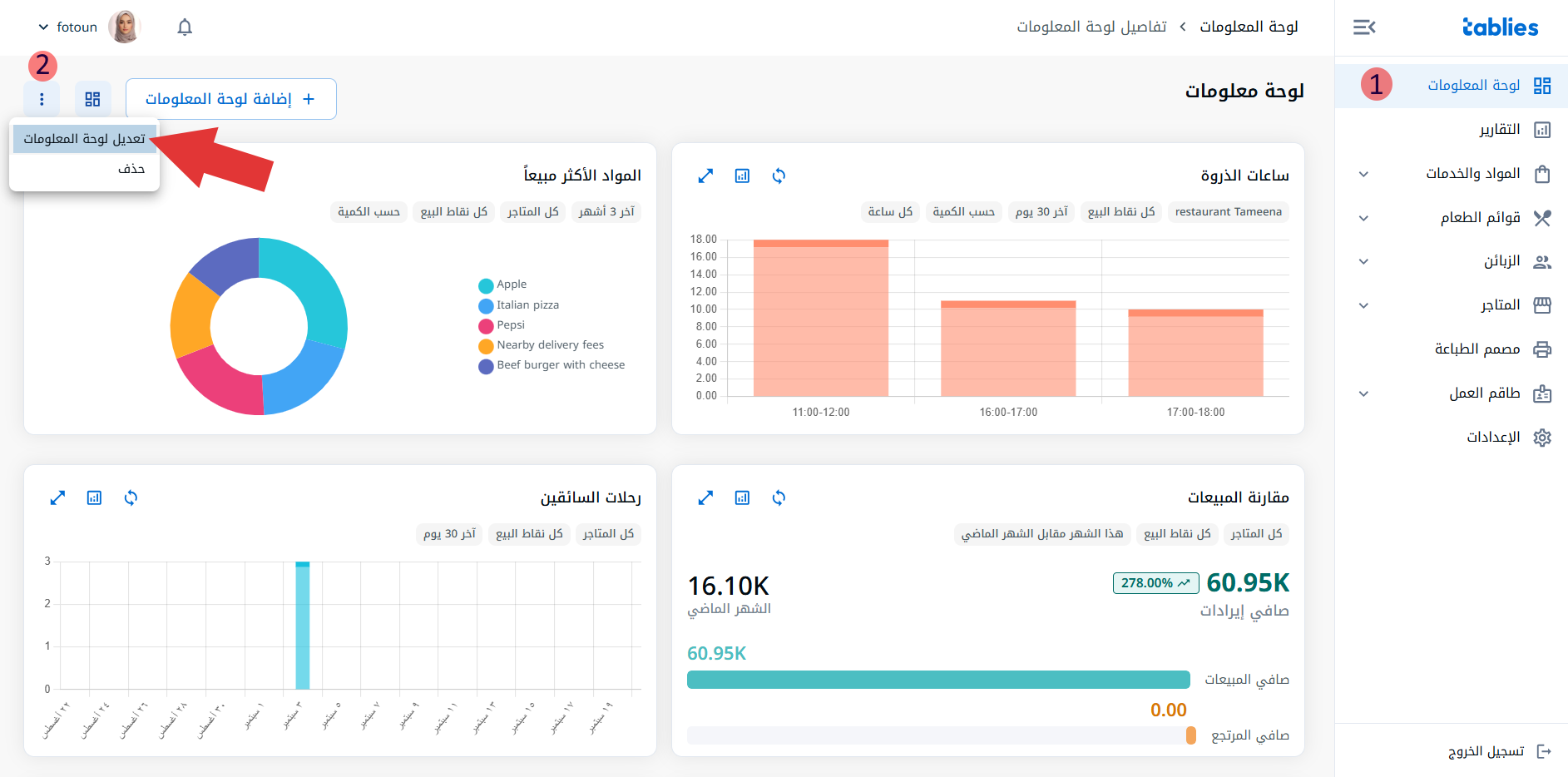1568x777 pixels.
Task: Click the صافي المرتجع progress bar
Action: [942, 735]
